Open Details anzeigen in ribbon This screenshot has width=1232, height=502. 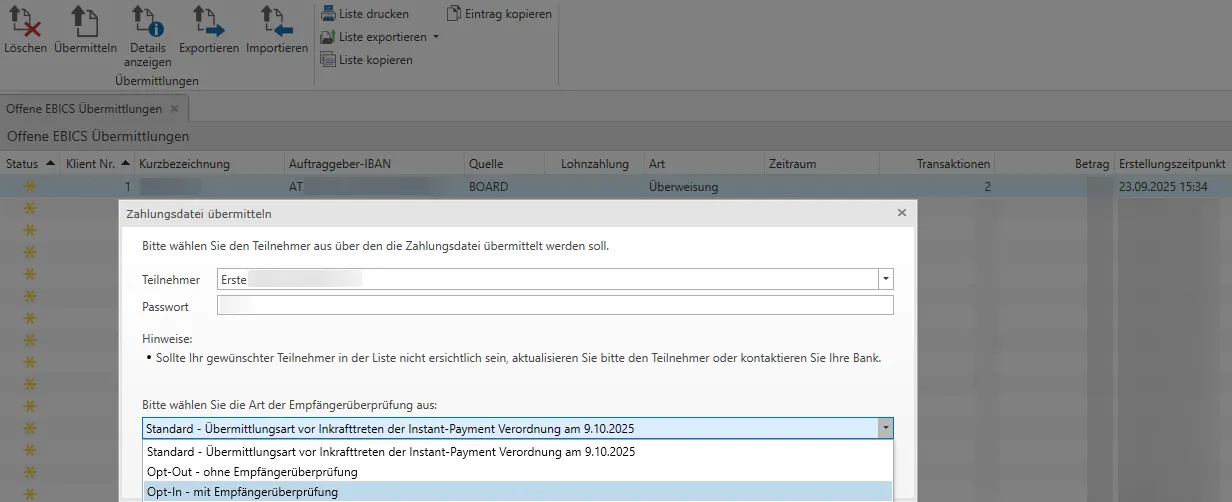coord(148,36)
